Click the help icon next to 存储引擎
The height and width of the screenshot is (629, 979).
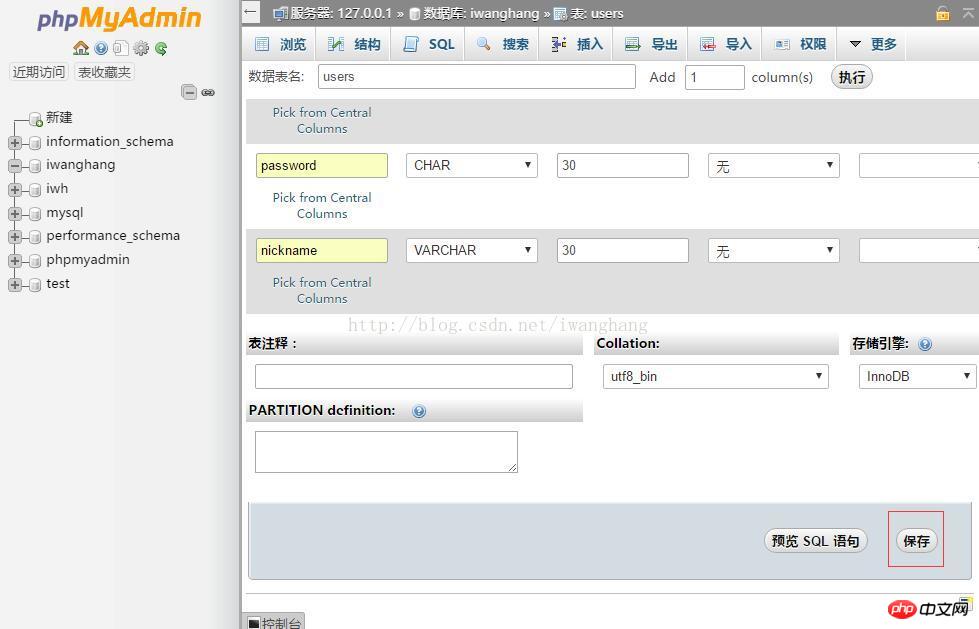[x=925, y=344]
